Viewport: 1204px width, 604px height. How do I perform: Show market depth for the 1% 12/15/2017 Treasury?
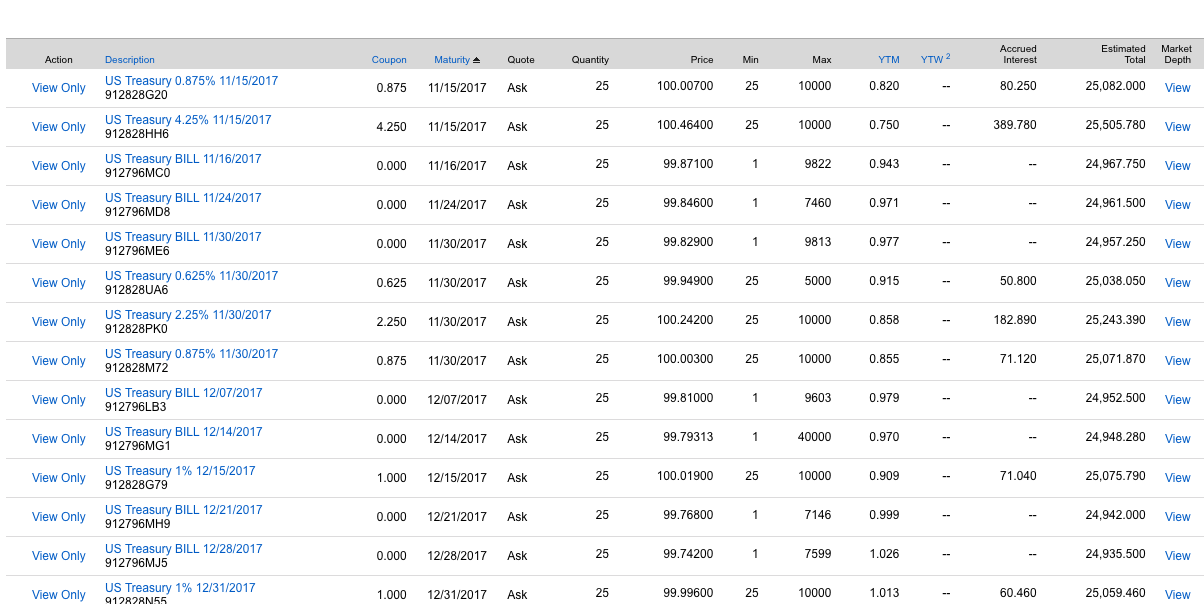pyautogui.click(x=1177, y=478)
